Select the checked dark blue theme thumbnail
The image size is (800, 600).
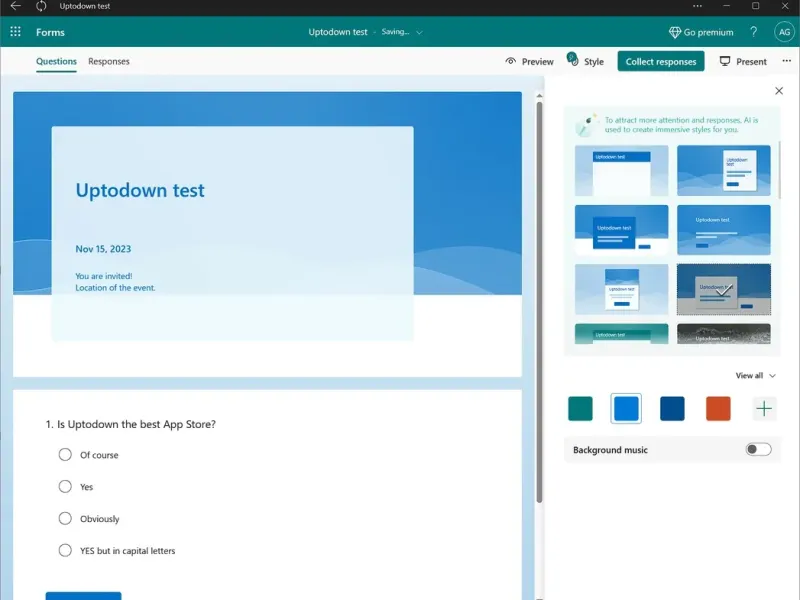tap(723, 289)
